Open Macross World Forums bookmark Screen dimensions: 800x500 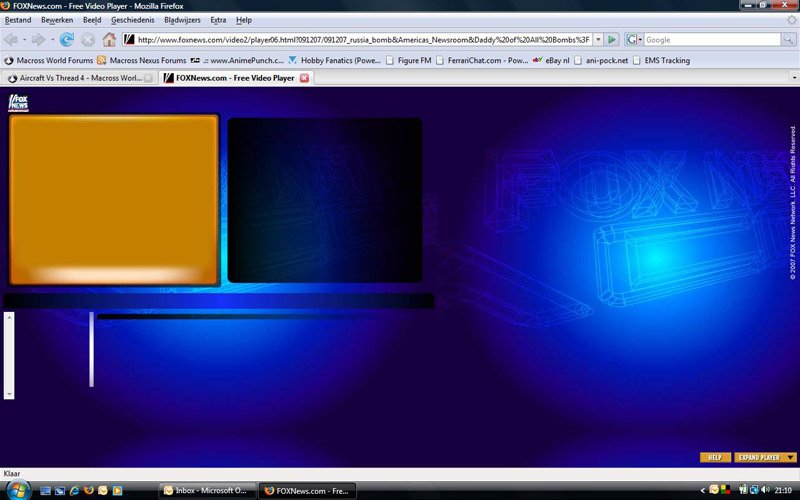click(x=49, y=60)
